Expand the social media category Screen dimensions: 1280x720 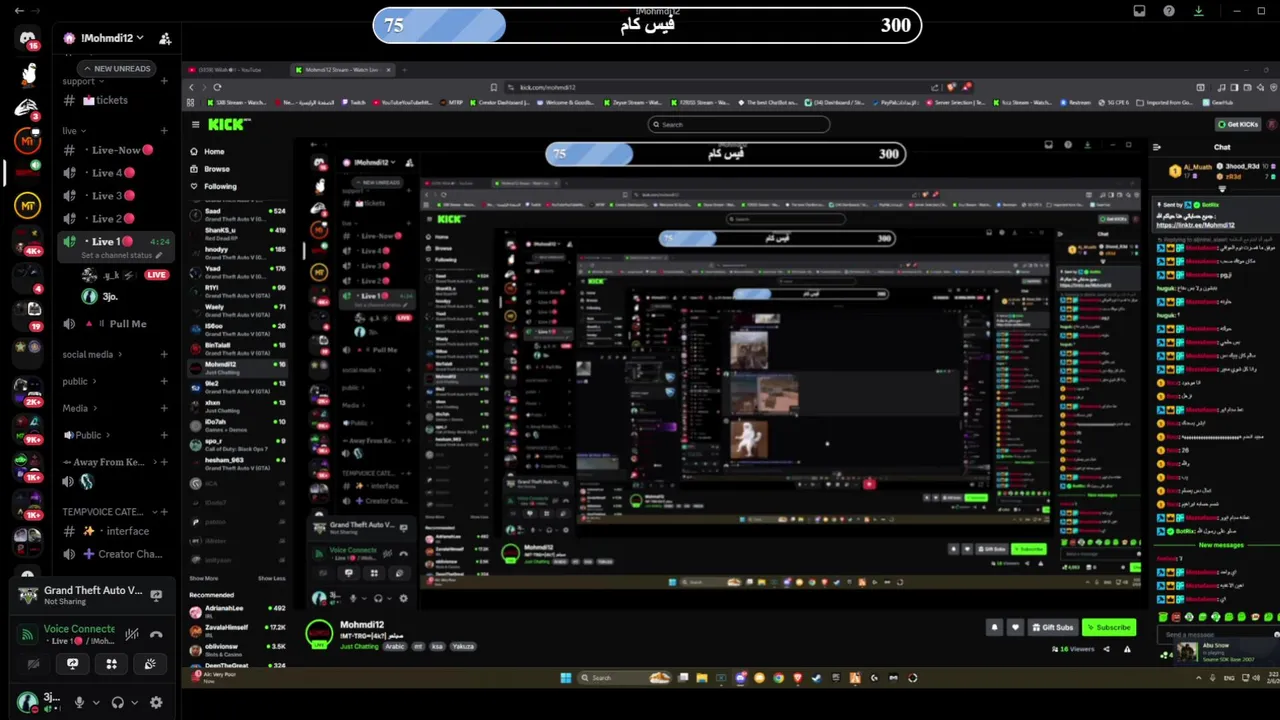pos(92,354)
